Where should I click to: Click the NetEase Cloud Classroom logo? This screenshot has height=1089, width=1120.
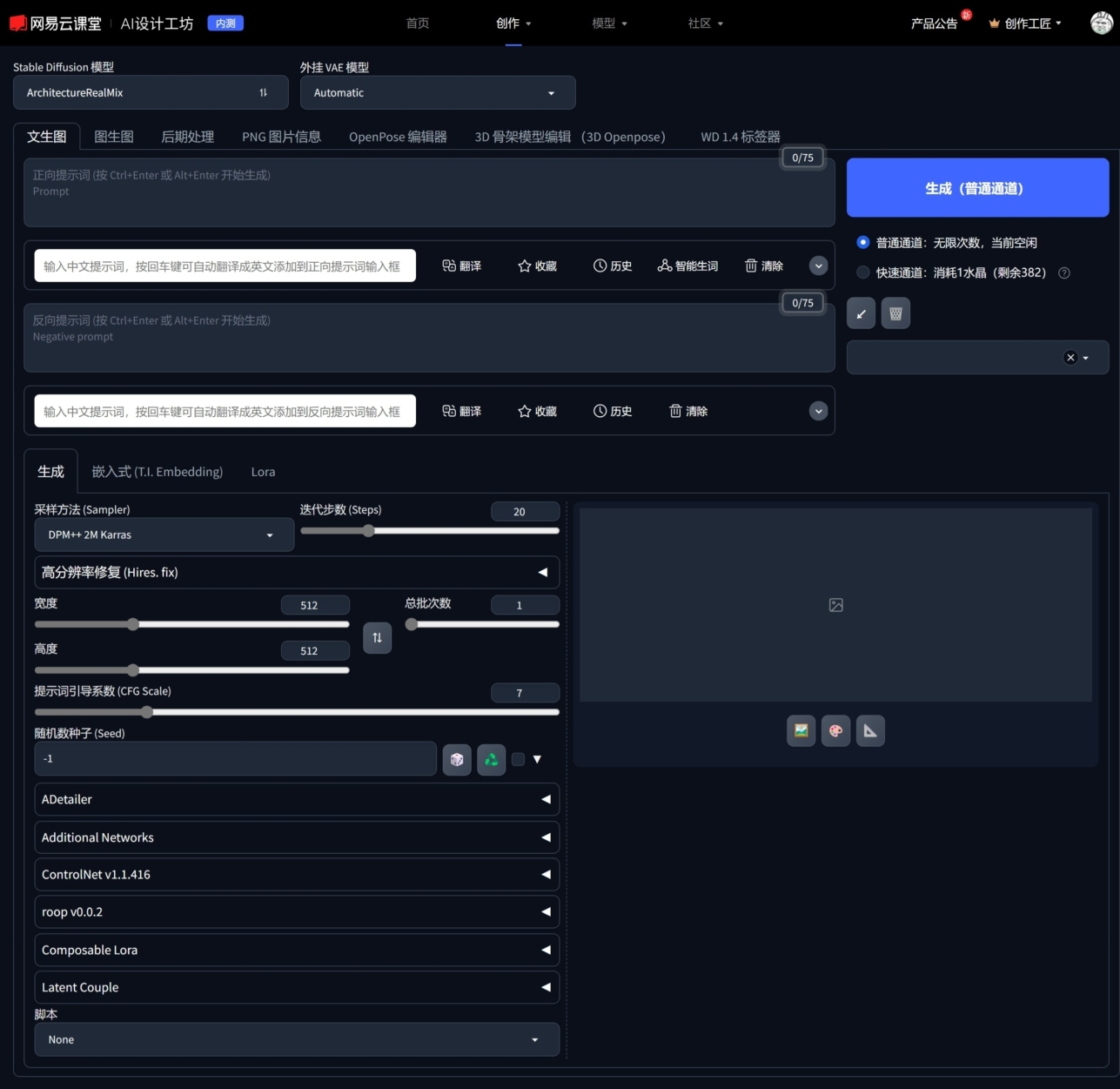coord(56,24)
